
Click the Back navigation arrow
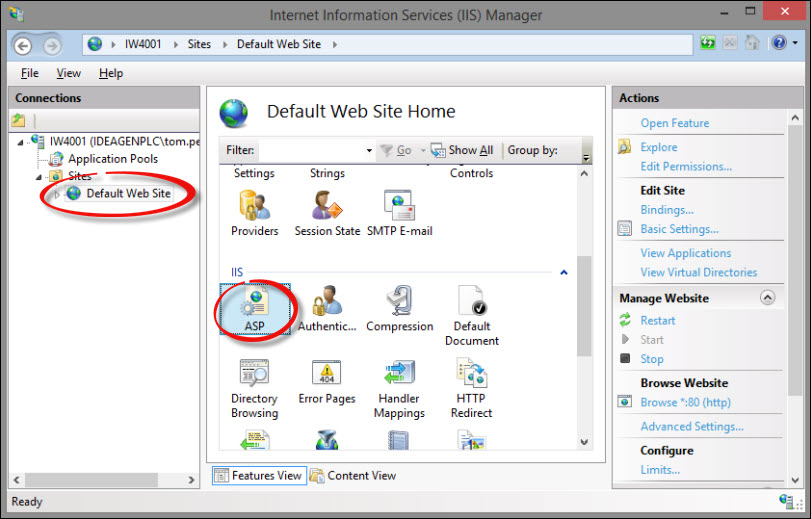(x=23, y=46)
